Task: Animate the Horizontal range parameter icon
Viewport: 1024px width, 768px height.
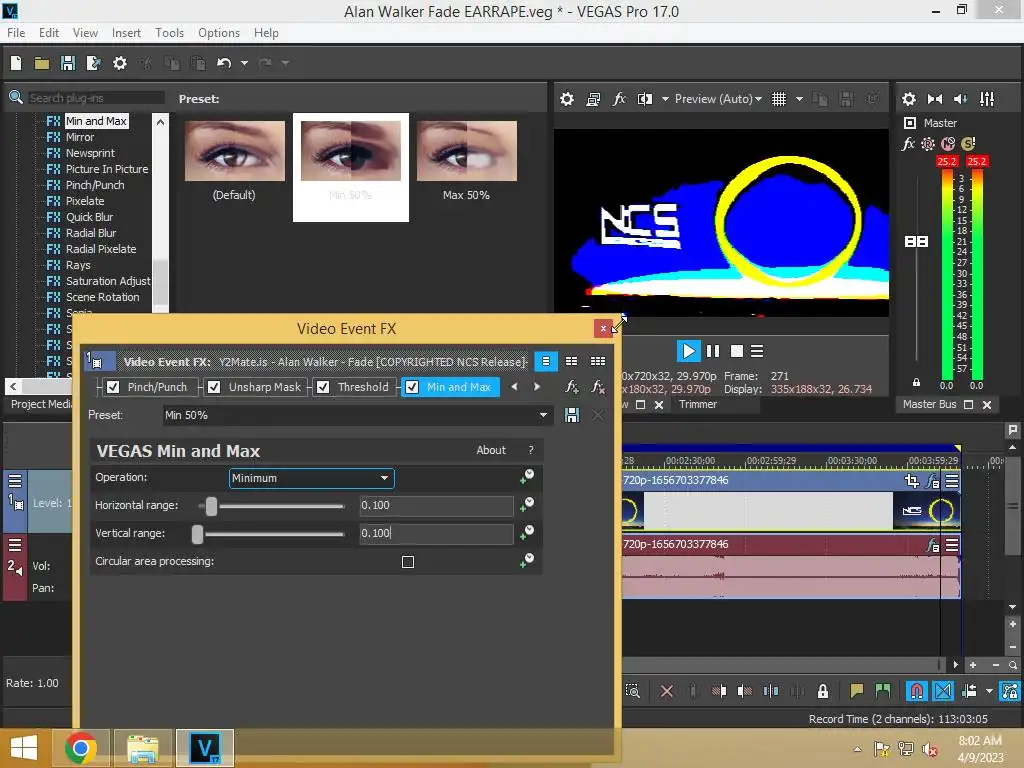Action: pyautogui.click(x=527, y=505)
